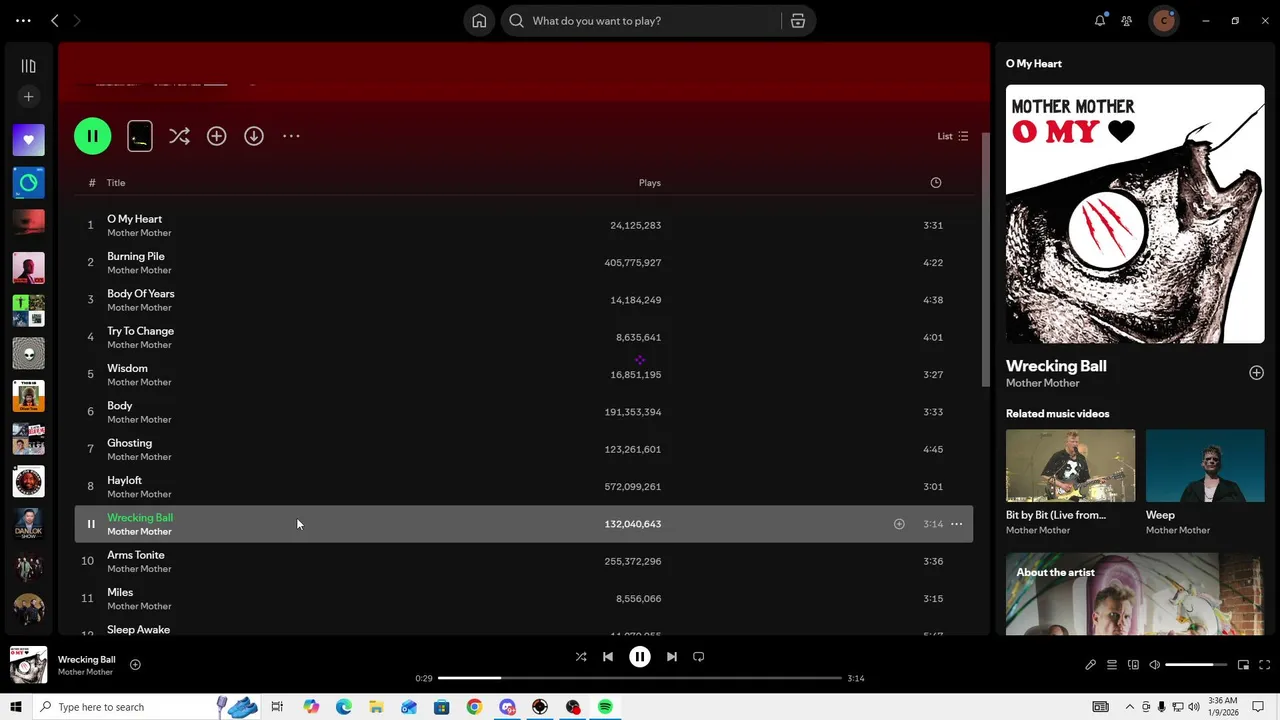Toggle the lyrics microphone icon
The height and width of the screenshot is (720, 1280).
pyautogui.click(x=1090, y=665)
